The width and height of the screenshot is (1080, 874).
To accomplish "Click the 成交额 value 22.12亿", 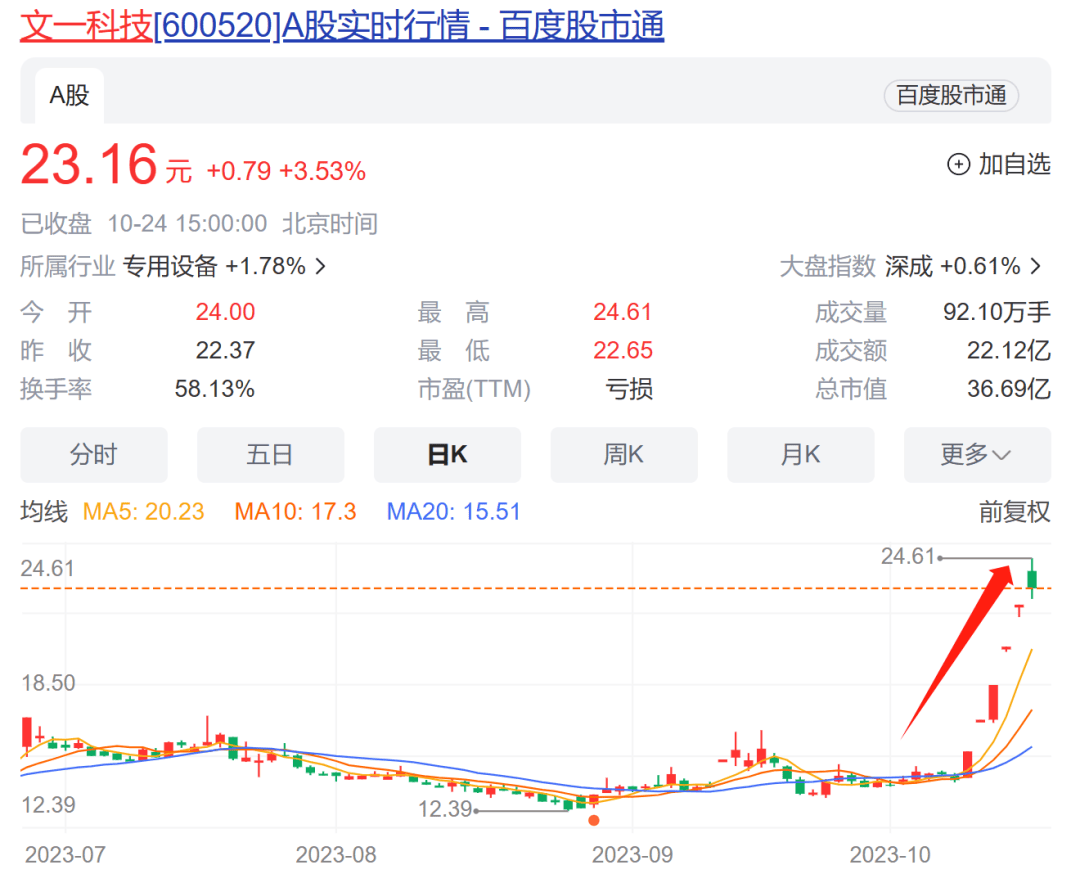I will pyautogui.click(x=1008, y=351).
